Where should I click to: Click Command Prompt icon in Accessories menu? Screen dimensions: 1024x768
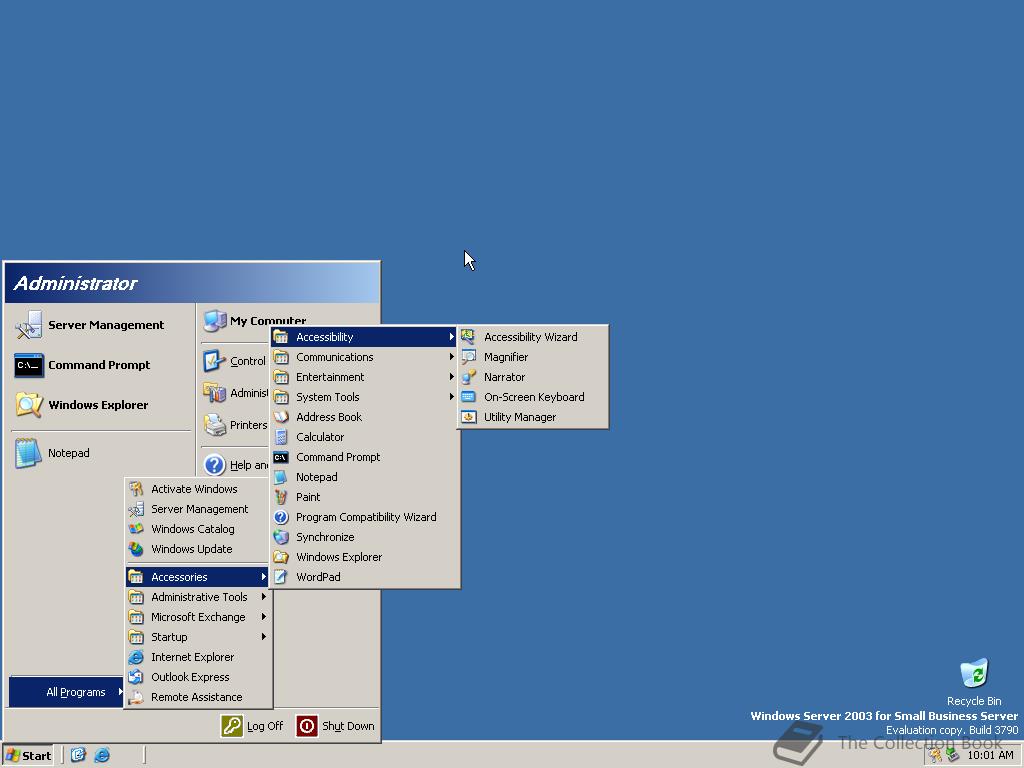pyautogui.click(x=281, y=457)
